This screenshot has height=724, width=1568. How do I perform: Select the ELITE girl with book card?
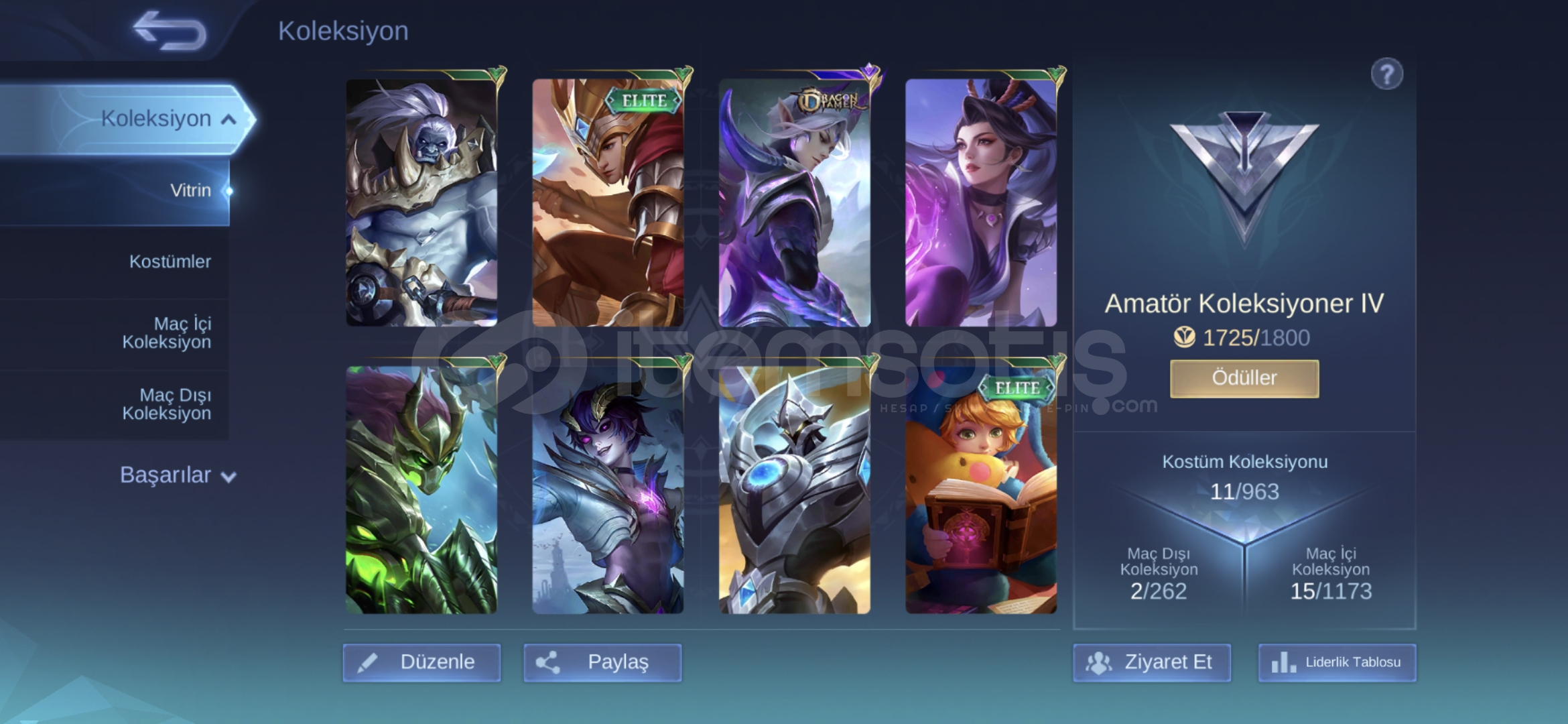tap(981, 489)
